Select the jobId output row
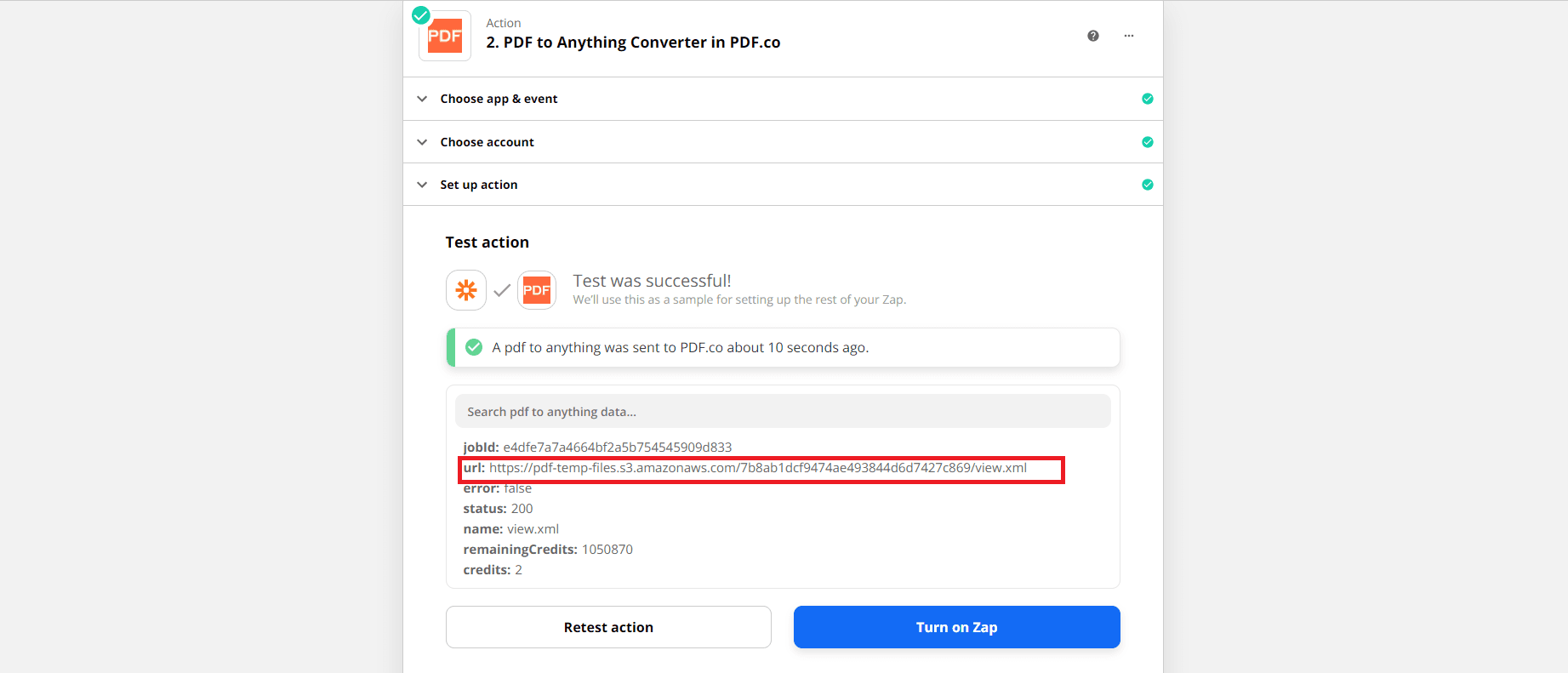 pyautogui.click(x=597, y=448)
